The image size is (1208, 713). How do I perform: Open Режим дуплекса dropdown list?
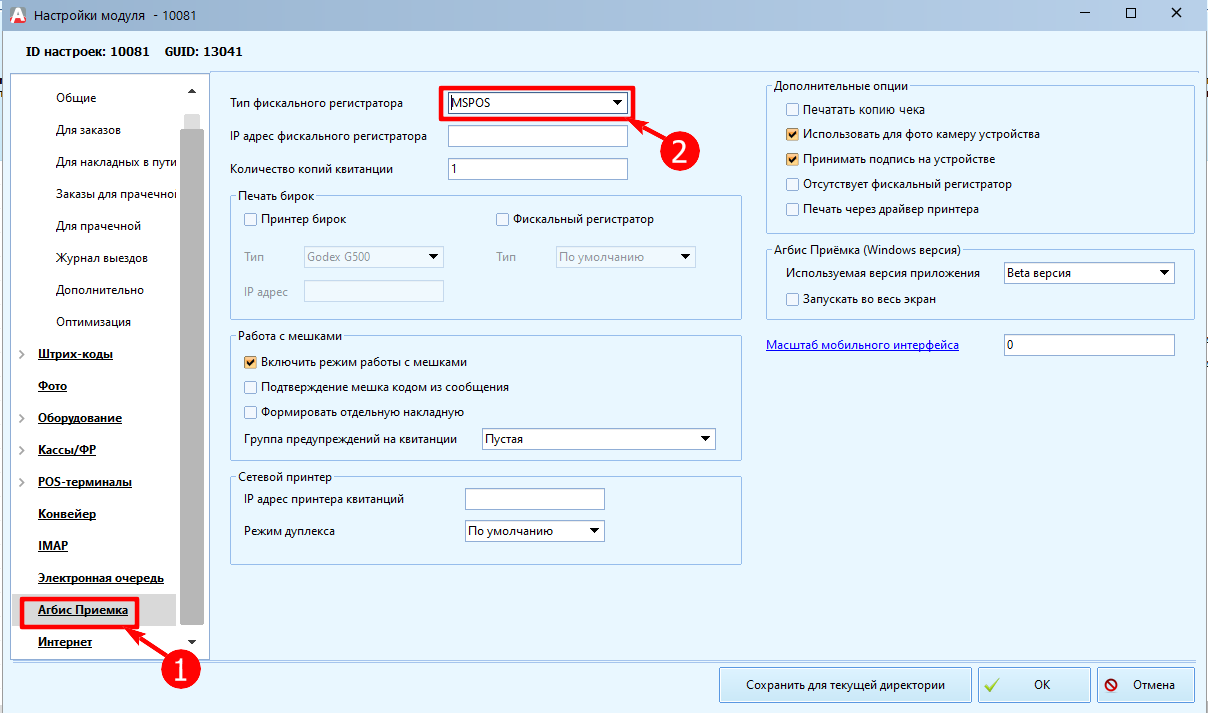coord(594,531)
